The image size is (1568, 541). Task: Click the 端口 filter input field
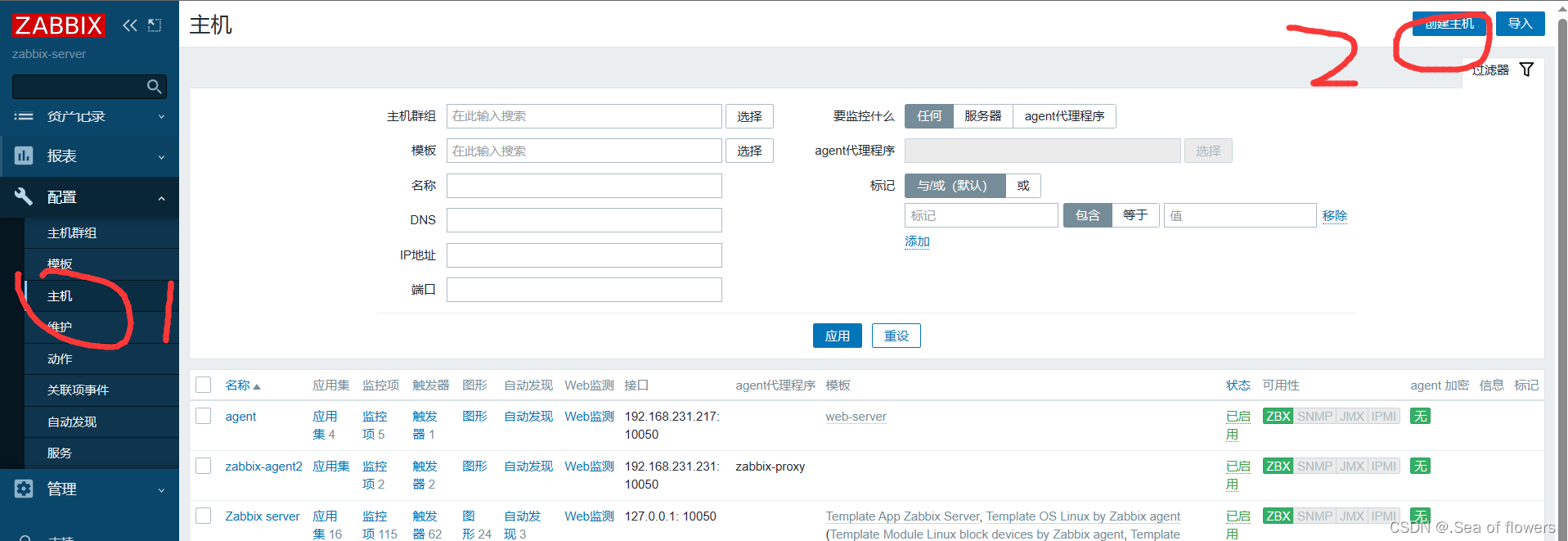tap(584, 290)
